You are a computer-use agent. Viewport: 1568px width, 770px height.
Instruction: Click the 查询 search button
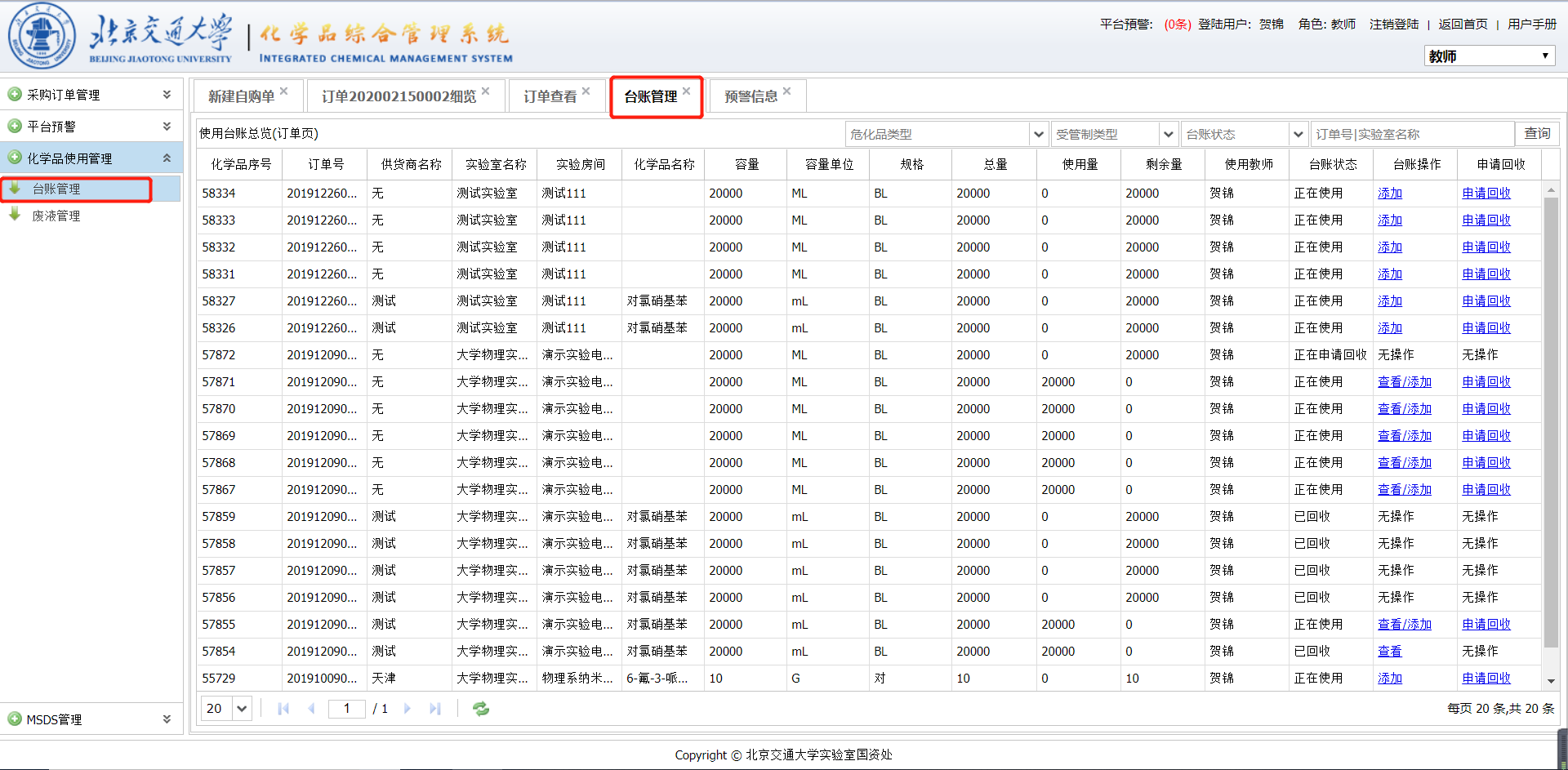1536,133
